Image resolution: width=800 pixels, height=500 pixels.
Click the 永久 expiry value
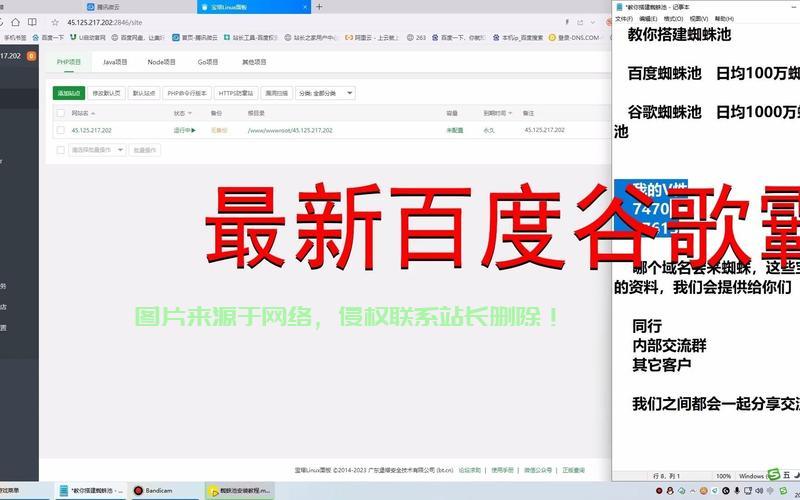(x=489, y=130)
